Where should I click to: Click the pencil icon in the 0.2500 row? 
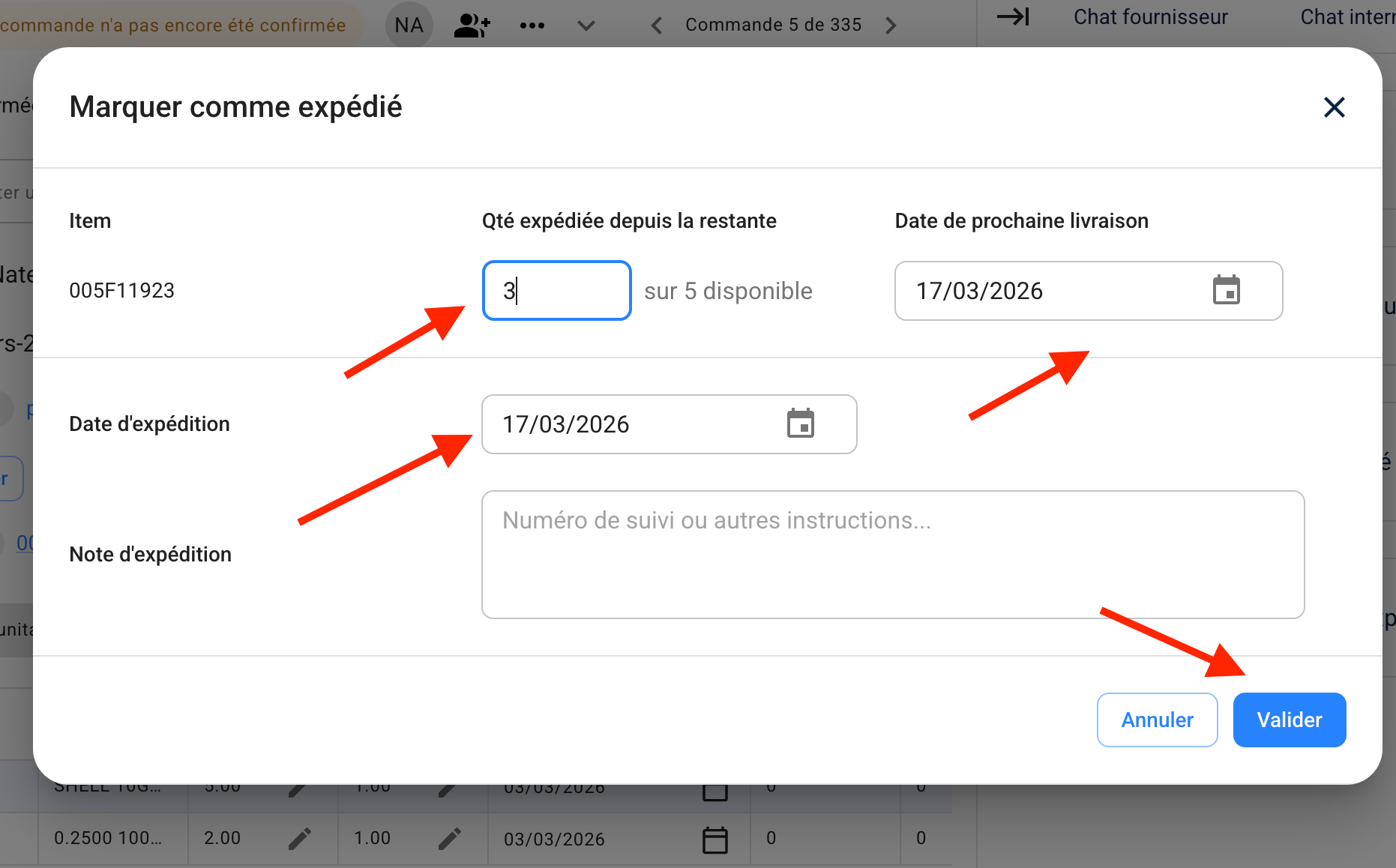coord(299,838)
